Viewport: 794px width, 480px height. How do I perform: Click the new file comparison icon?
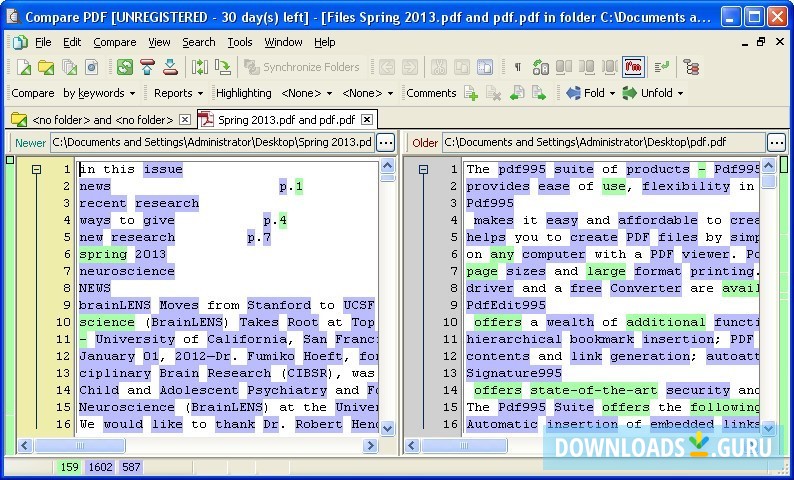click(23, 67)
